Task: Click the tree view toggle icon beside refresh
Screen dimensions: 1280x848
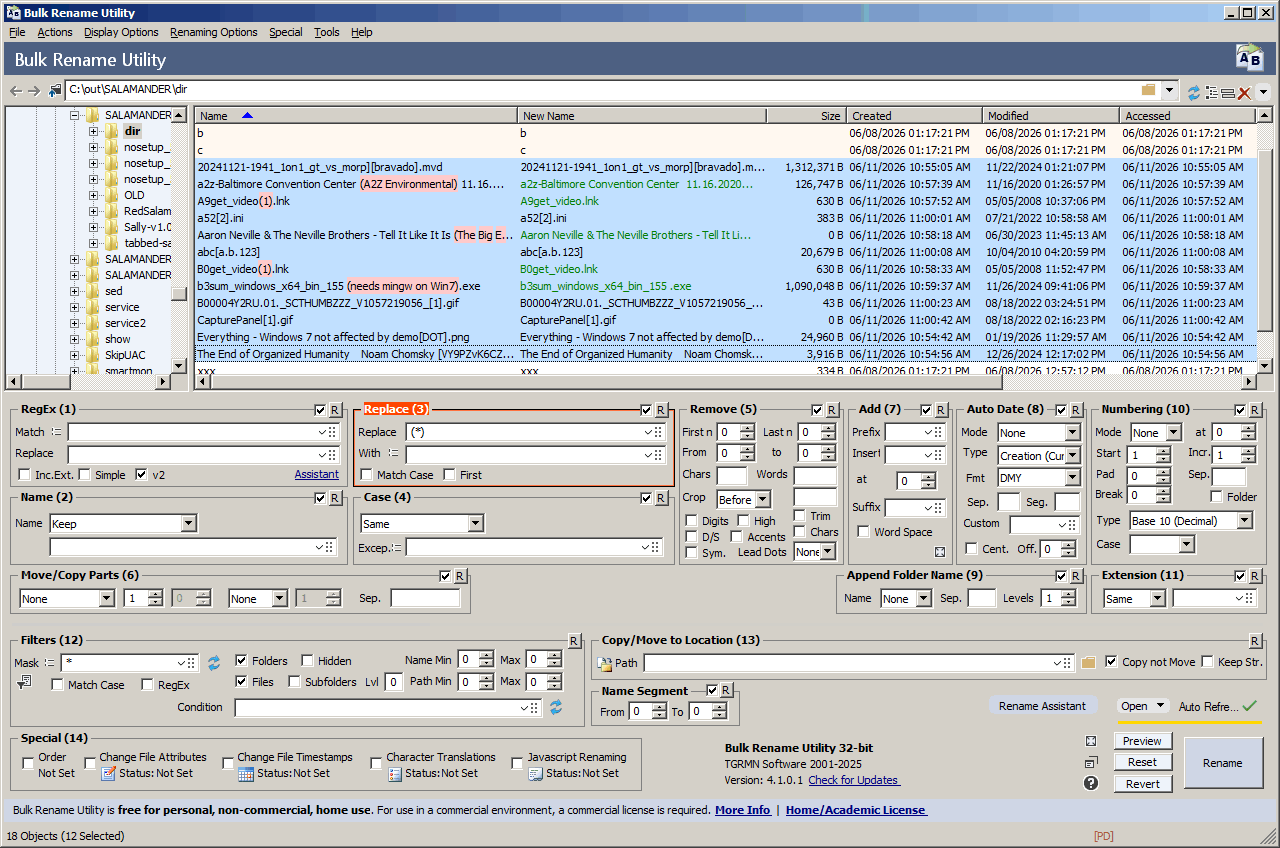Action: 1211,92
